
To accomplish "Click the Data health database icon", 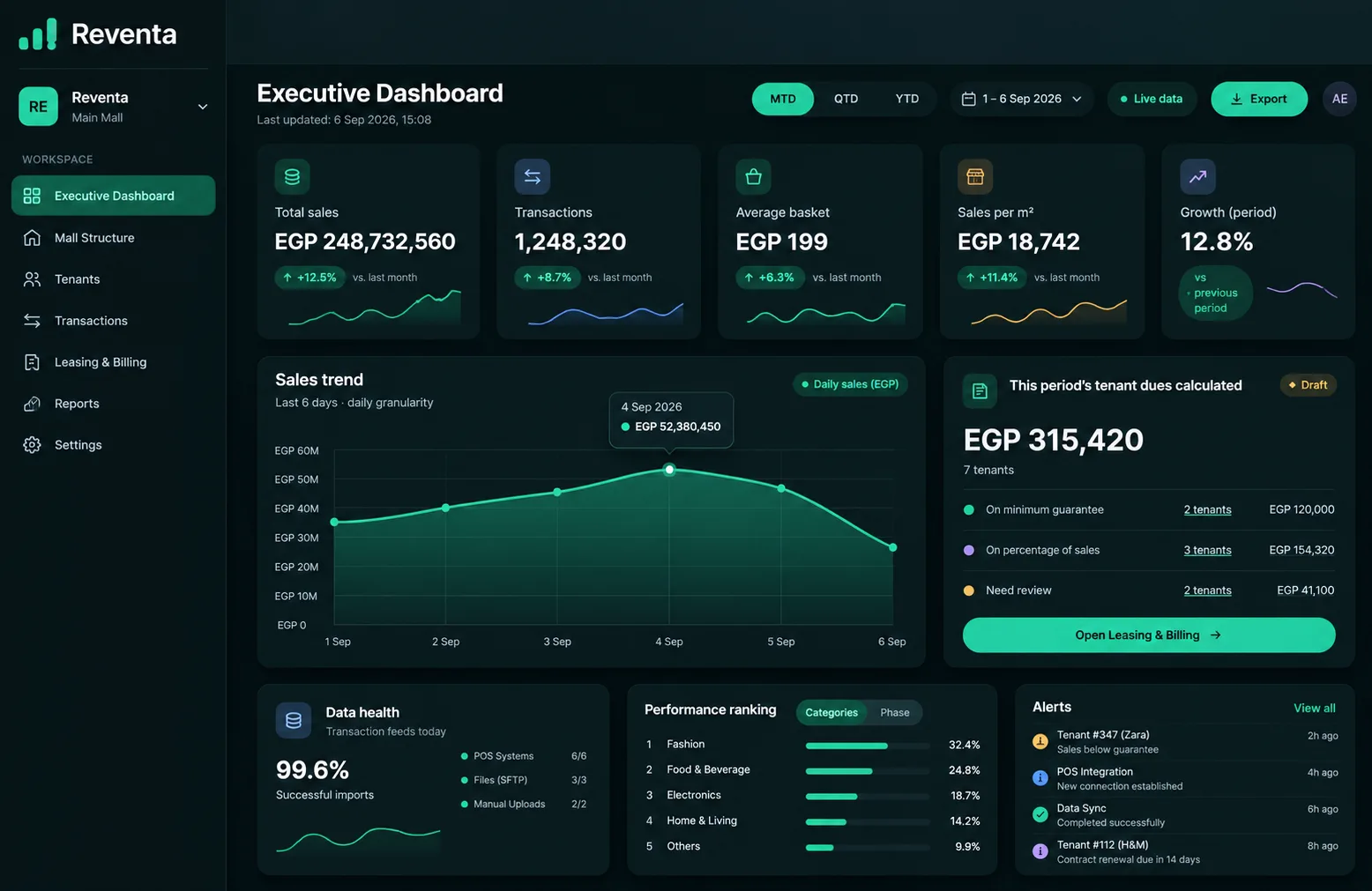I will click(x=294, y=720).
